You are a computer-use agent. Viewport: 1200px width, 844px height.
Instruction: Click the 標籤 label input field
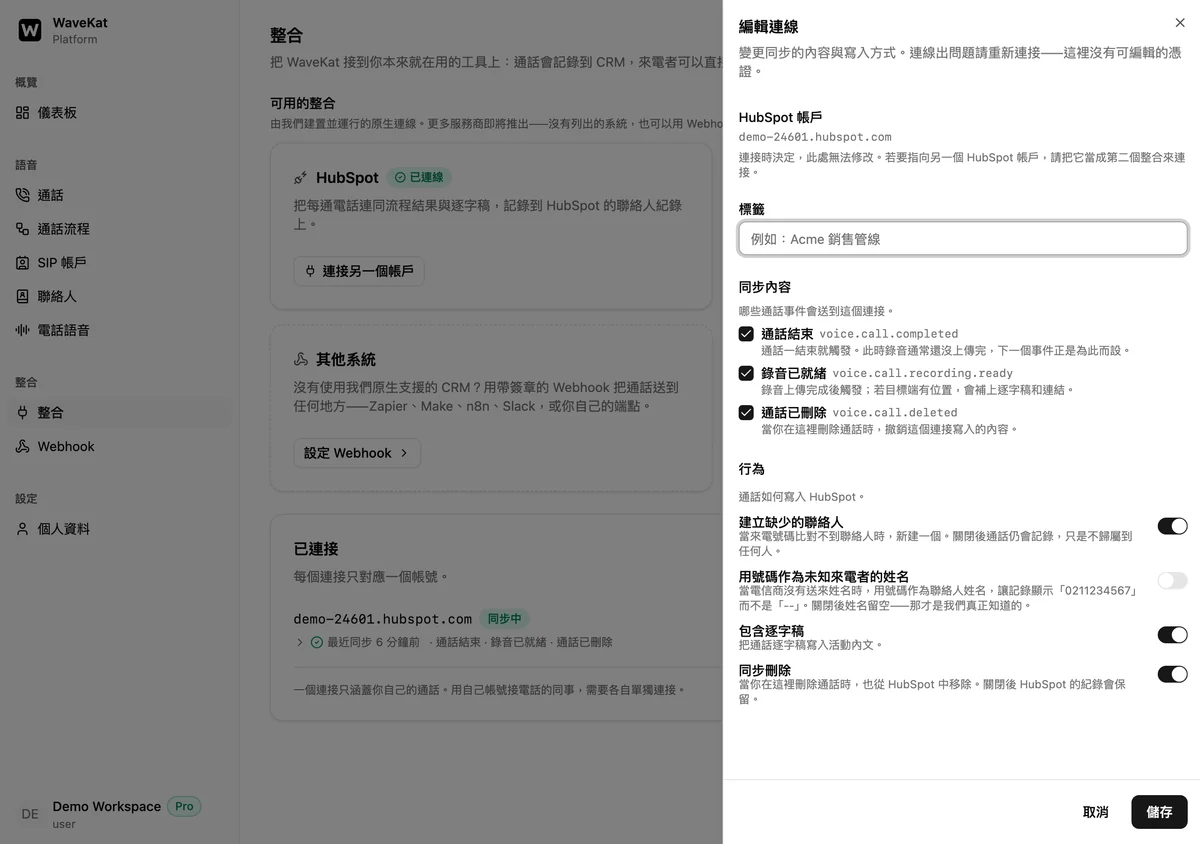tap(963, 238)
